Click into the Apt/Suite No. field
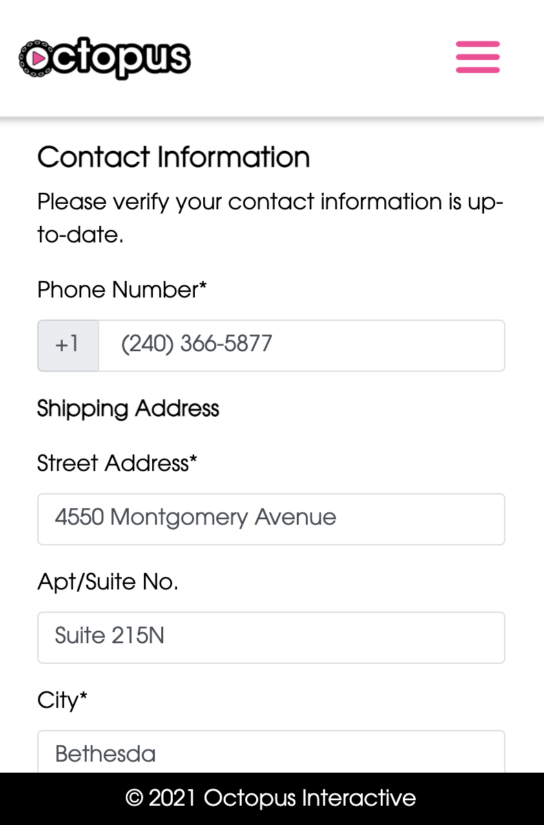 271,637
